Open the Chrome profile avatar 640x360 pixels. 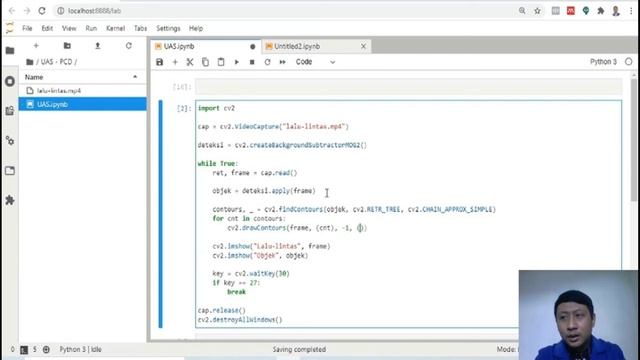point(616,11)
